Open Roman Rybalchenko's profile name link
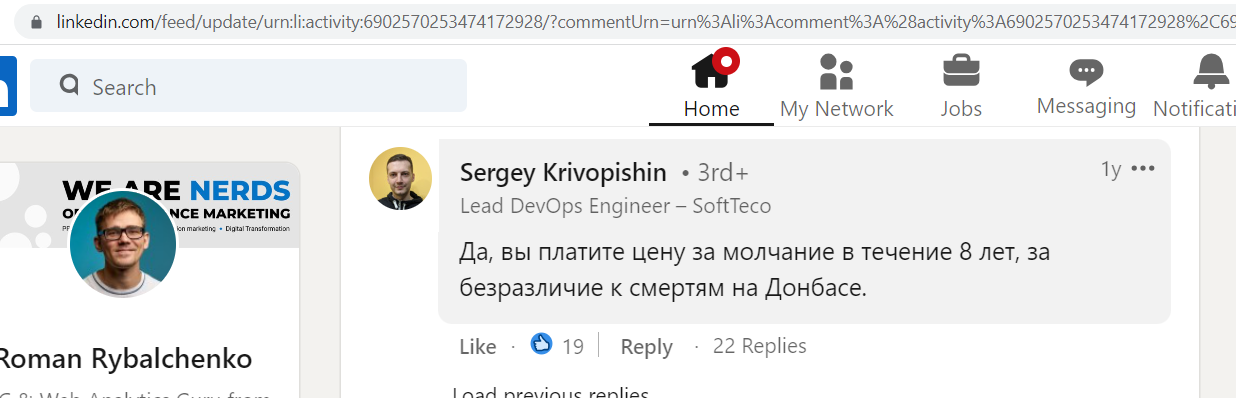1236x398 pixels. 126,358
